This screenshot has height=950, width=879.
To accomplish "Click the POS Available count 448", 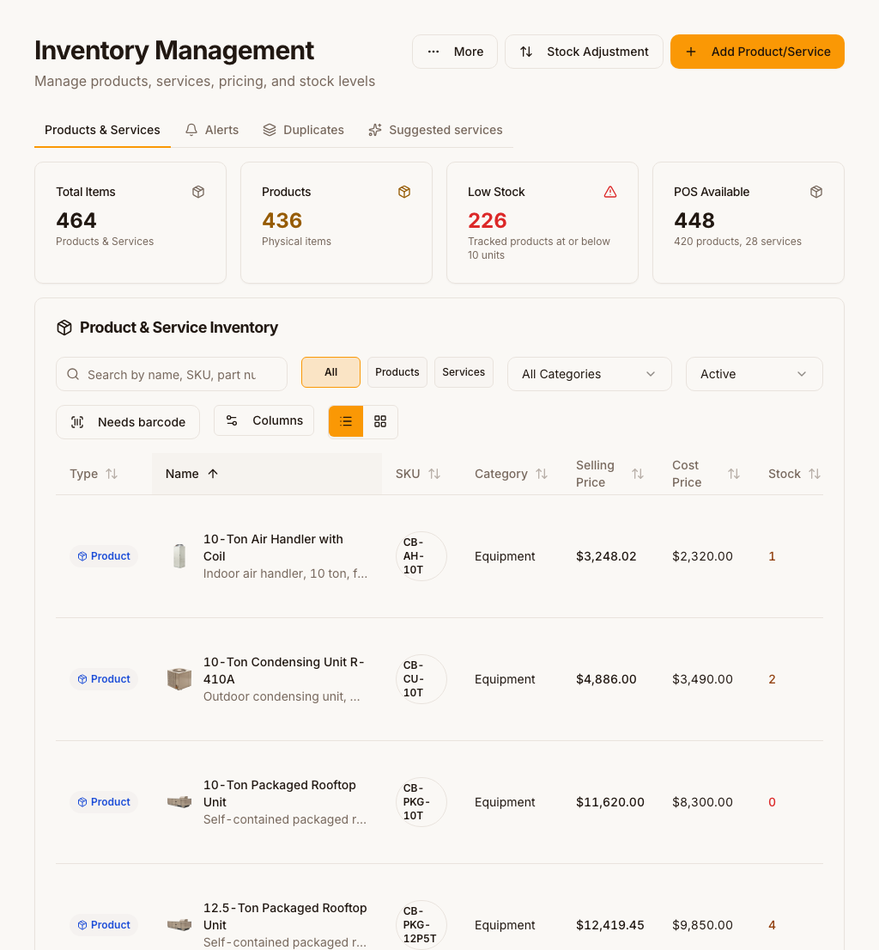I will pyautogui.click(x=694, y=221).
